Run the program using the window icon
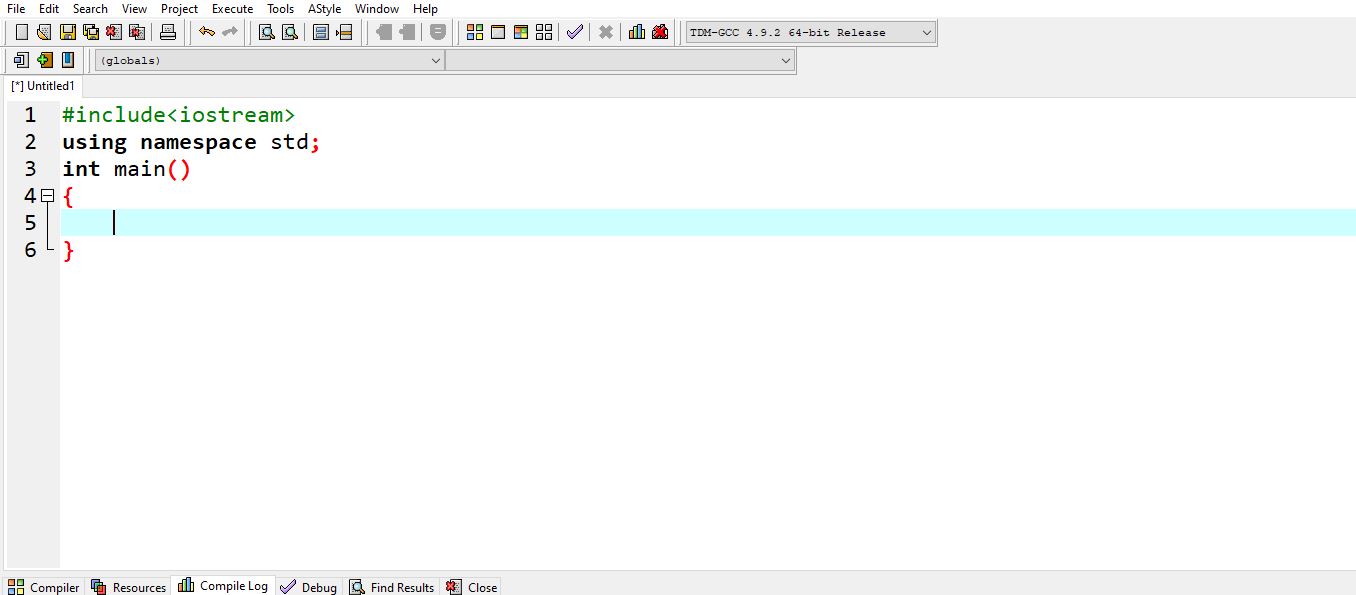 [x=498, y=32]
